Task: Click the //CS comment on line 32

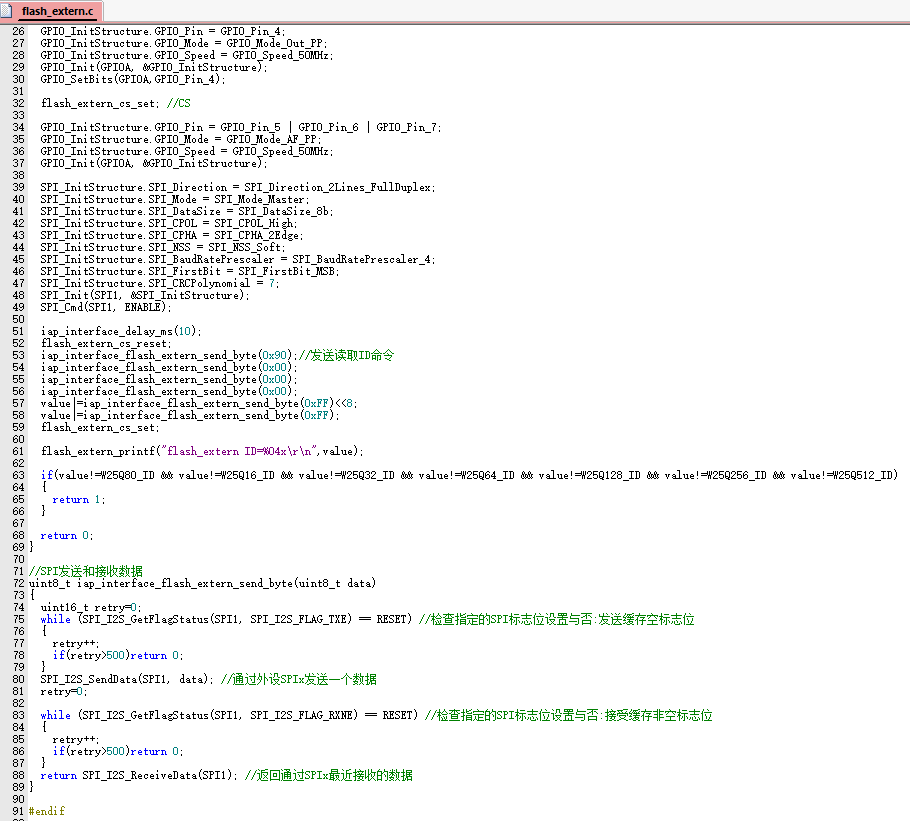Action: (x=178, y=103)
